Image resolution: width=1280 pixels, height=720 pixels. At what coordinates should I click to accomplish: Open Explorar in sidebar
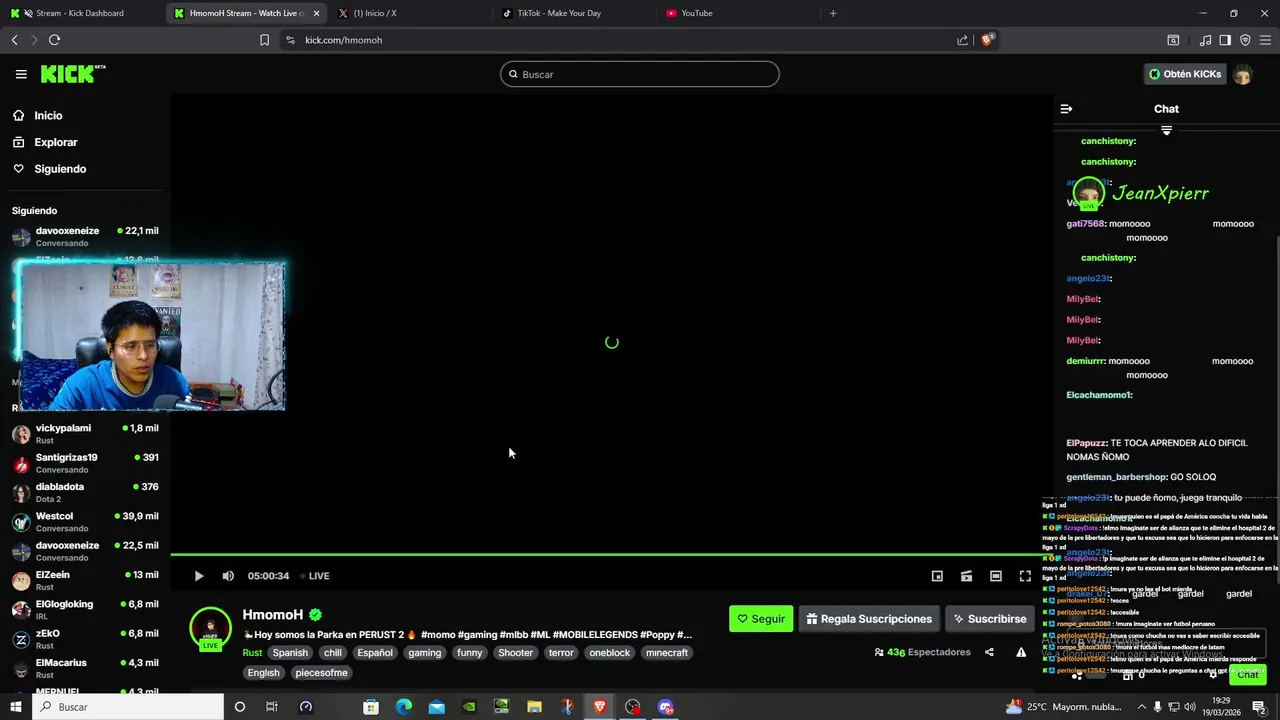(55, 142)
